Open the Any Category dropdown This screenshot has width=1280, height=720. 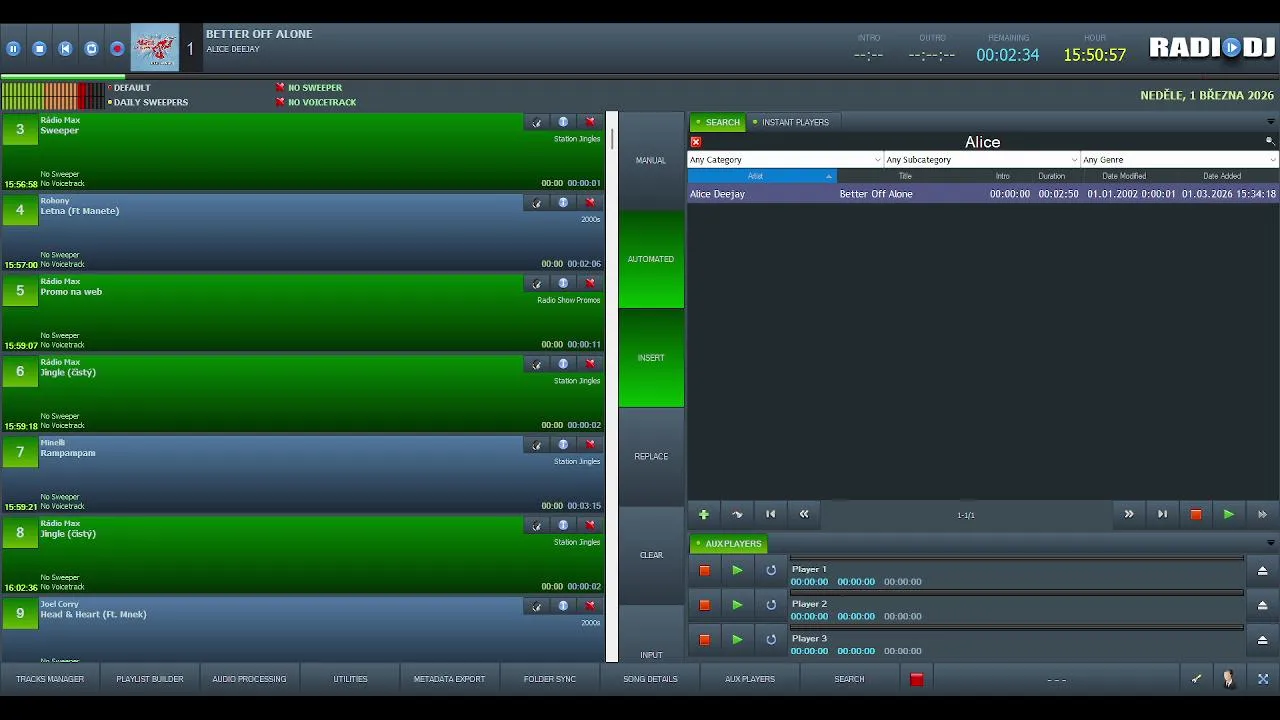pyautogui.click(x=785, y=160)
